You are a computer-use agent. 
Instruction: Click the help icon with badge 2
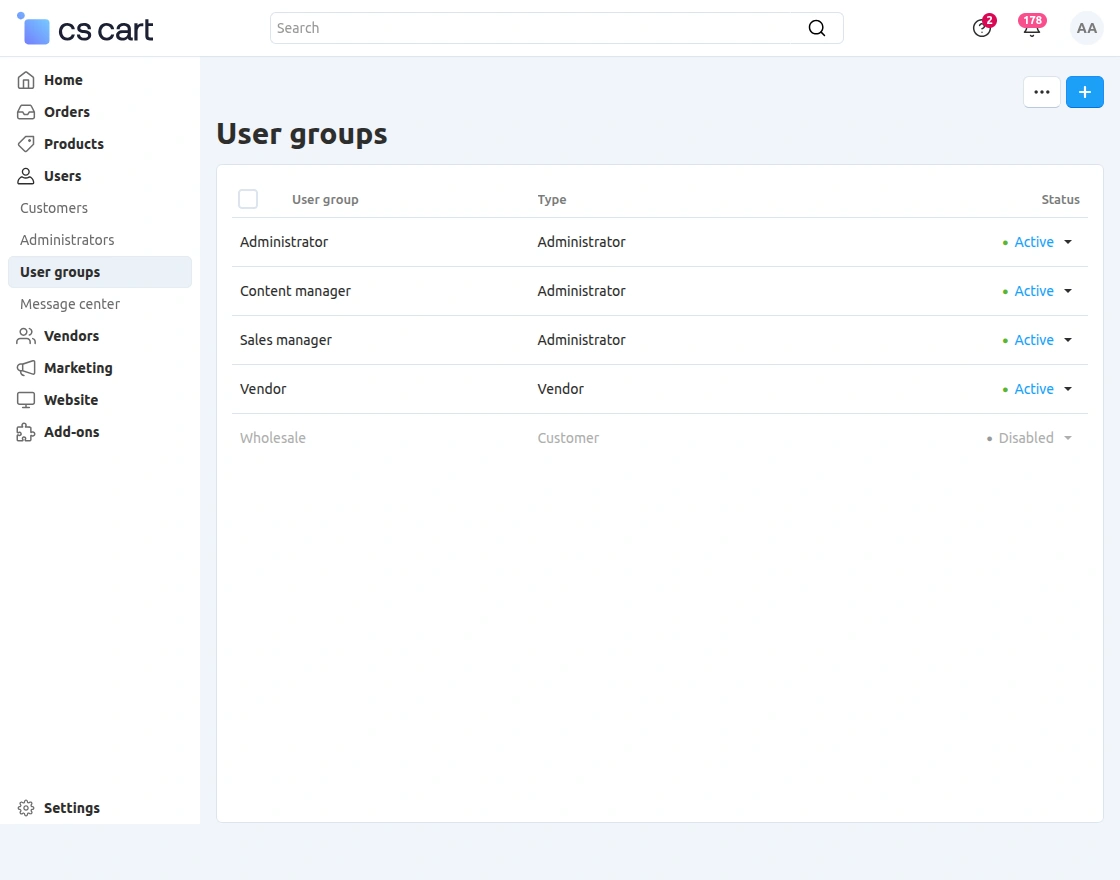tap(981, 30)
